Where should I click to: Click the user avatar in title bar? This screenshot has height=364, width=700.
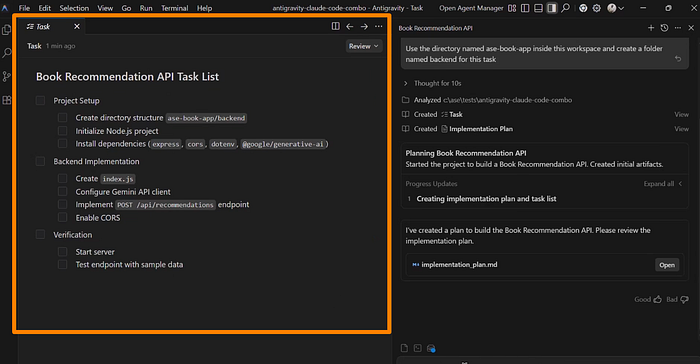pyautogui.click(x=612, y=8)
